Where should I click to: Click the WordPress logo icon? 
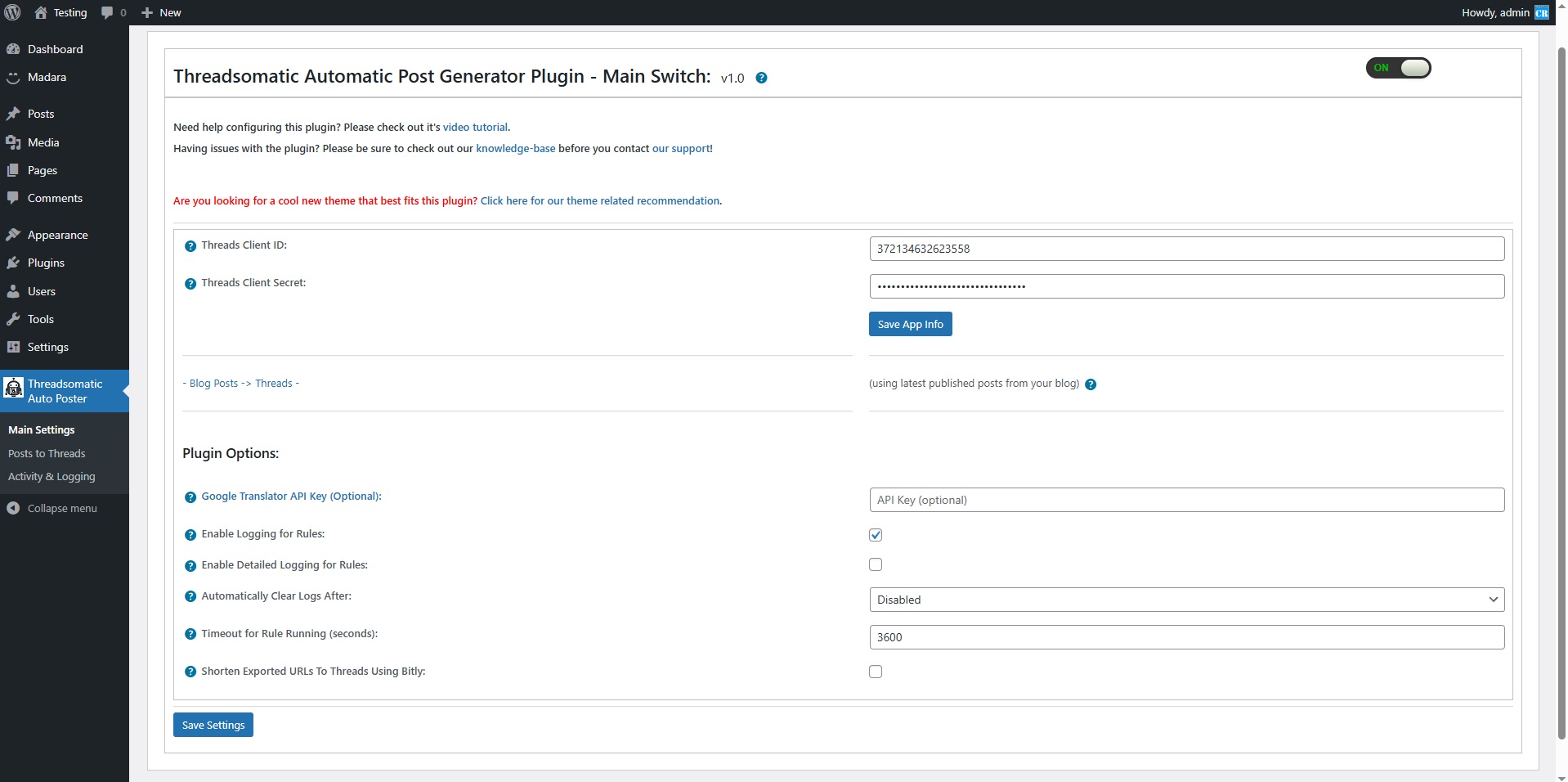[x=13, y=12]
